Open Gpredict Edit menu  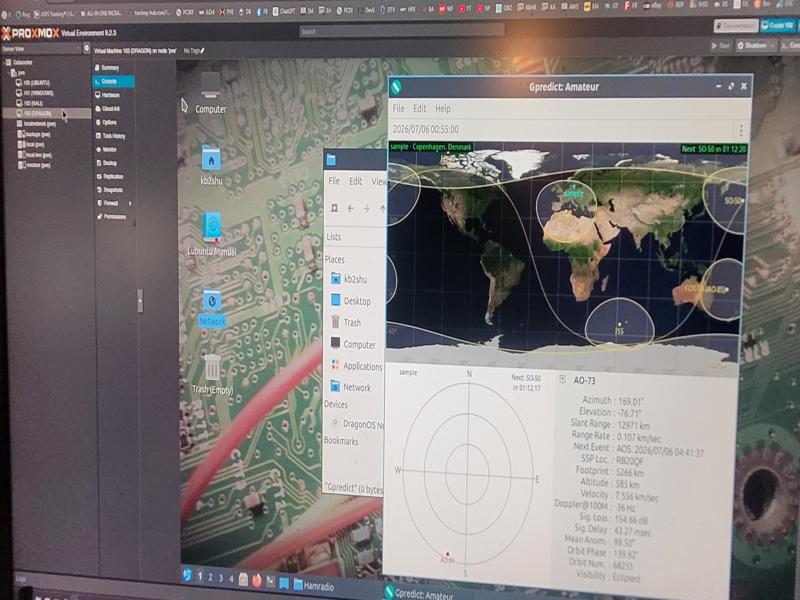click(x=419, y=108)
